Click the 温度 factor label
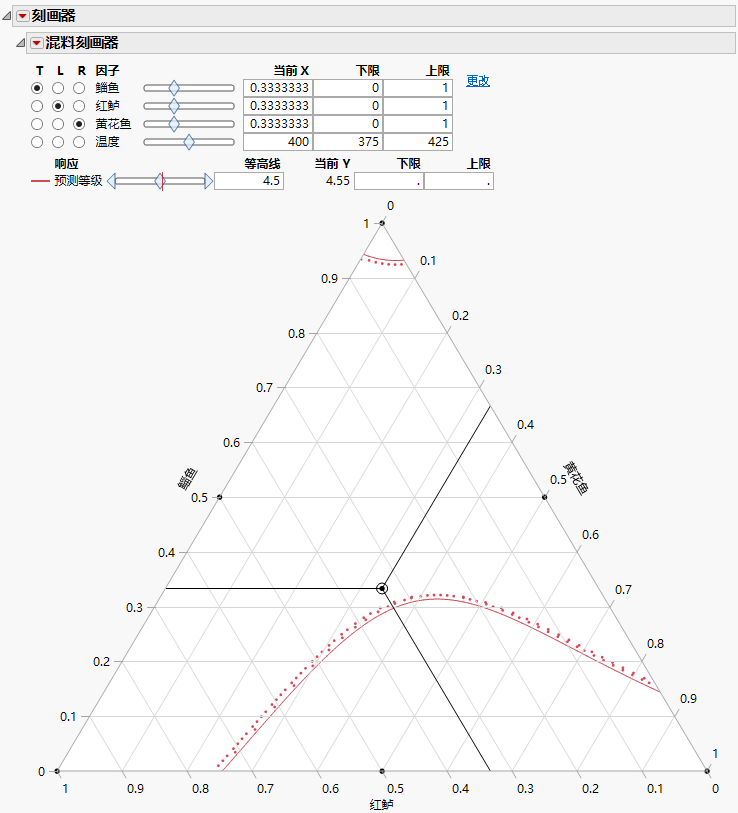The width and height of the screenshot is (738, 813). 107,142
